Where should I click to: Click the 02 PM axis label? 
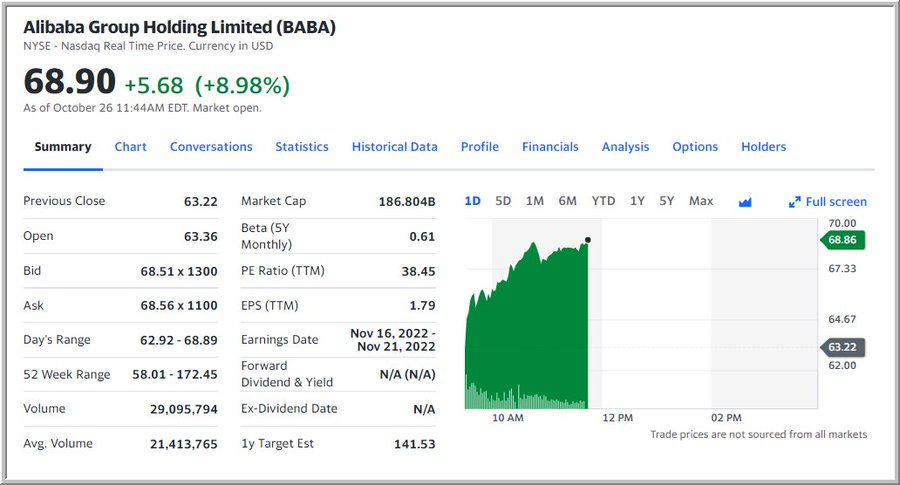point(727,418)
